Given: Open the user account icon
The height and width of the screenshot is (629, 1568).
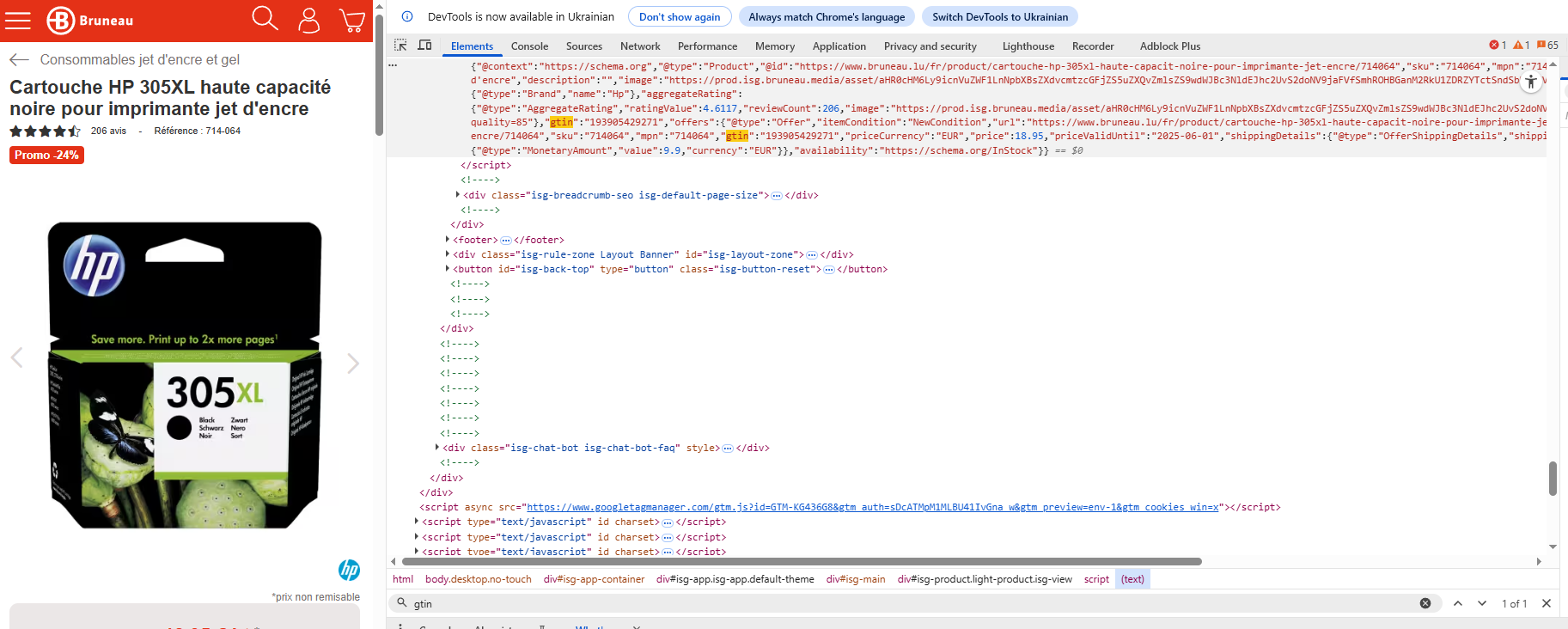Looking at the screenshot, I should click(309, 20).
